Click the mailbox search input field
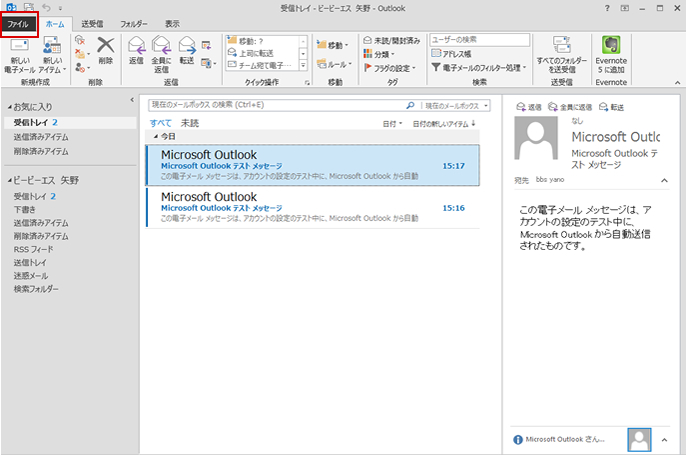The width and height of the screenshot is (686, 455). coord(275,104)
